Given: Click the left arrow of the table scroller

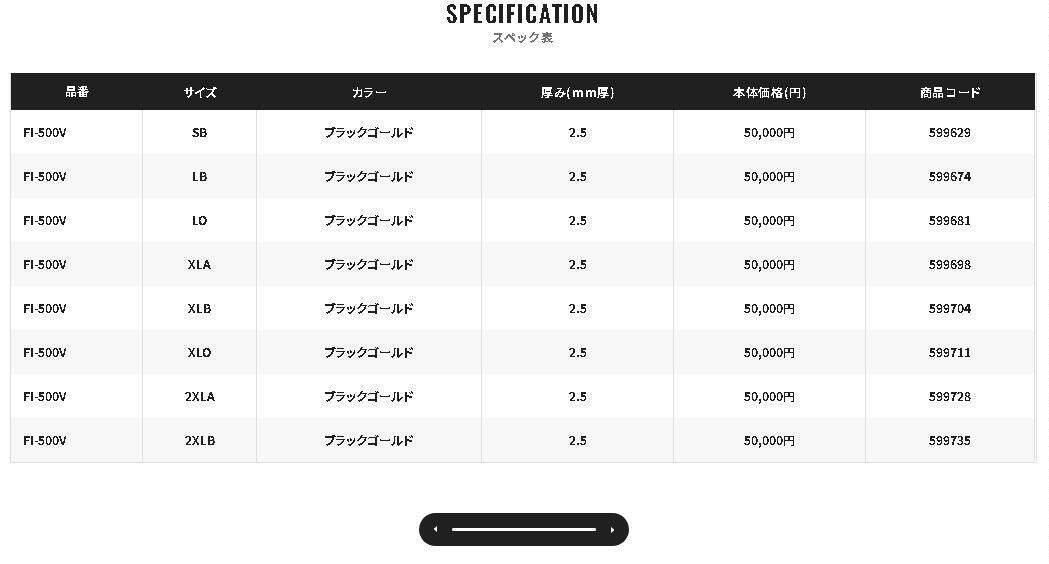Looking at the screenshot, I should (x=436, y=530).
